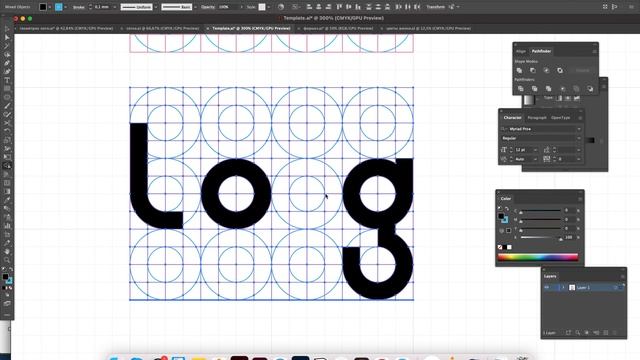
Task: Select the Hand tool
Action: (x=7, y=251)
